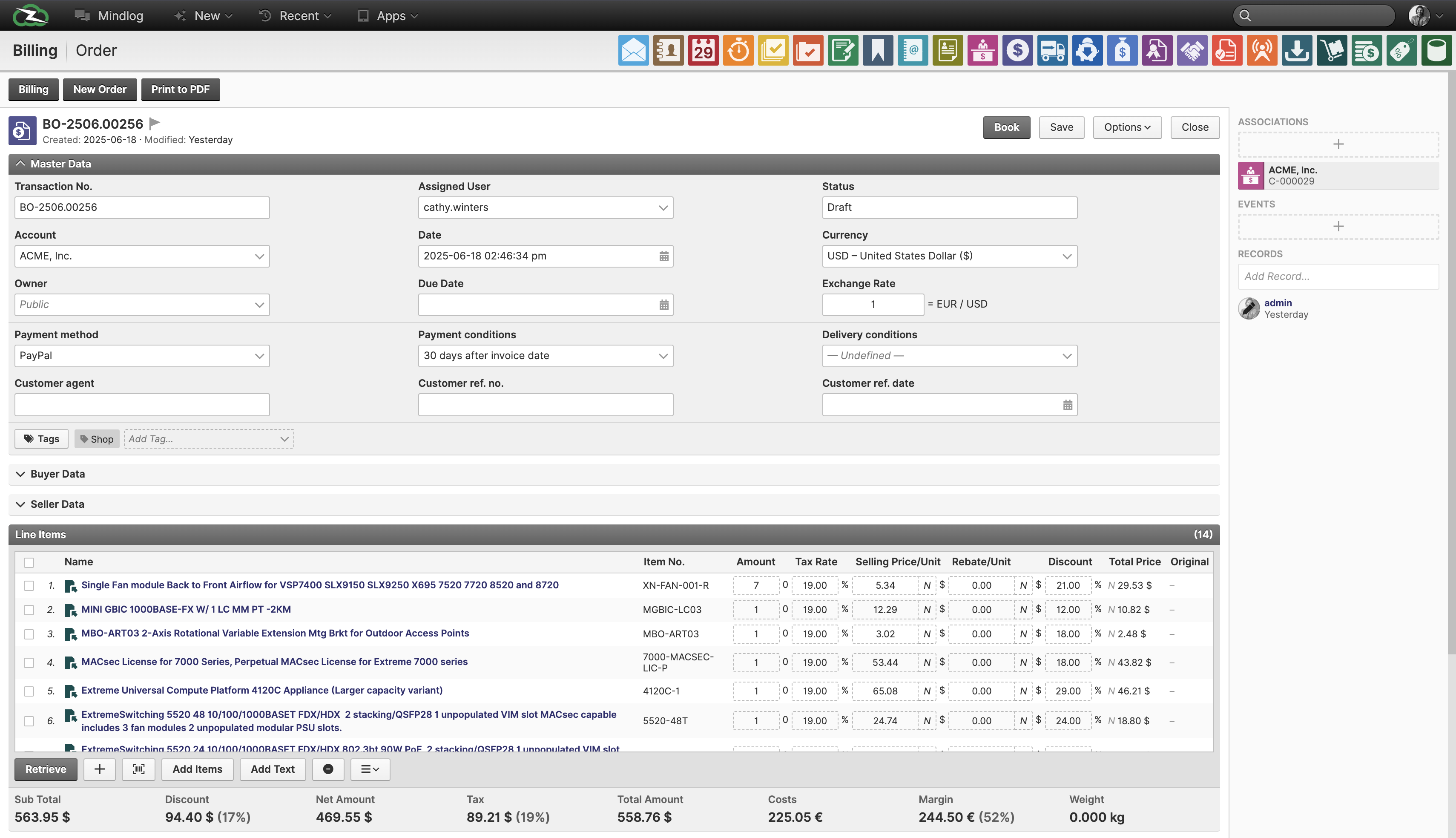Open the Apps menu in top bar
This screenshot has width=1456, height=838.
(388, 15)
